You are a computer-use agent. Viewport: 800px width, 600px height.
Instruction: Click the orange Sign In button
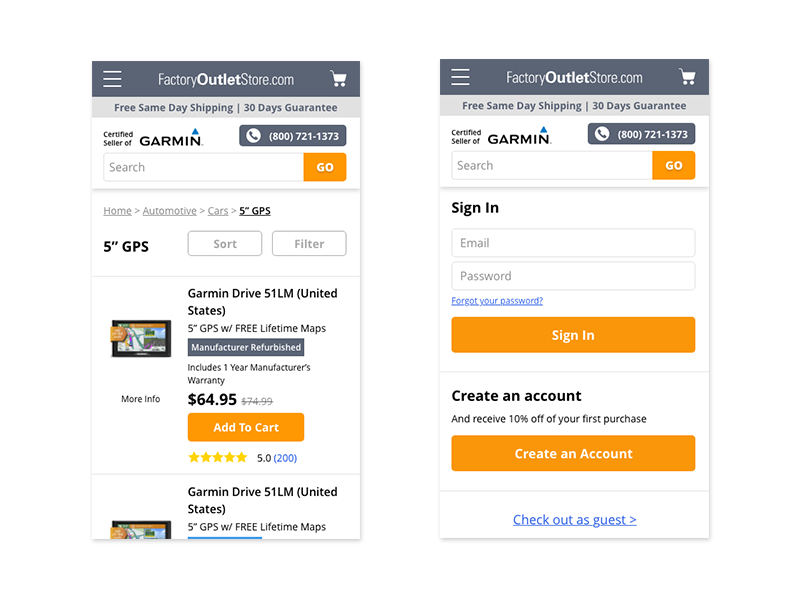click(573, 335)
